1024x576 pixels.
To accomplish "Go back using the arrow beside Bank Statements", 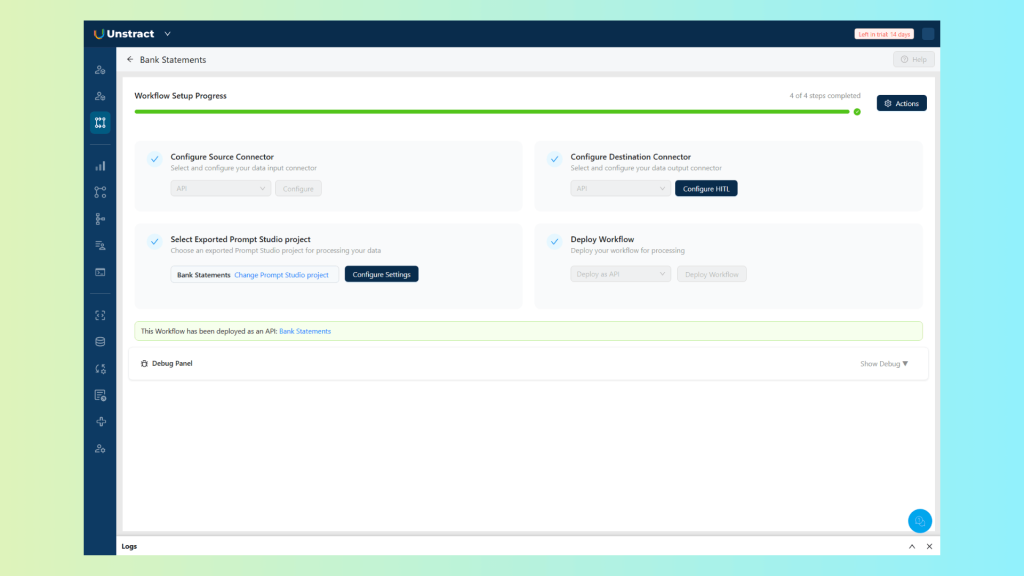I will [x=130, y=60].
